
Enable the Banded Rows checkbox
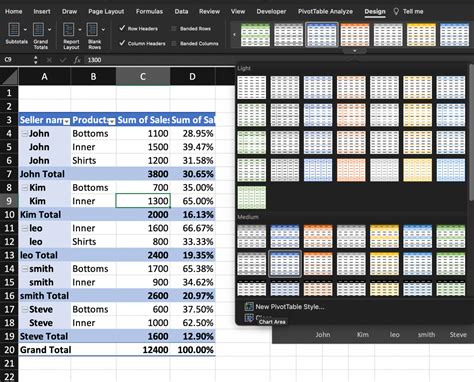174,29
